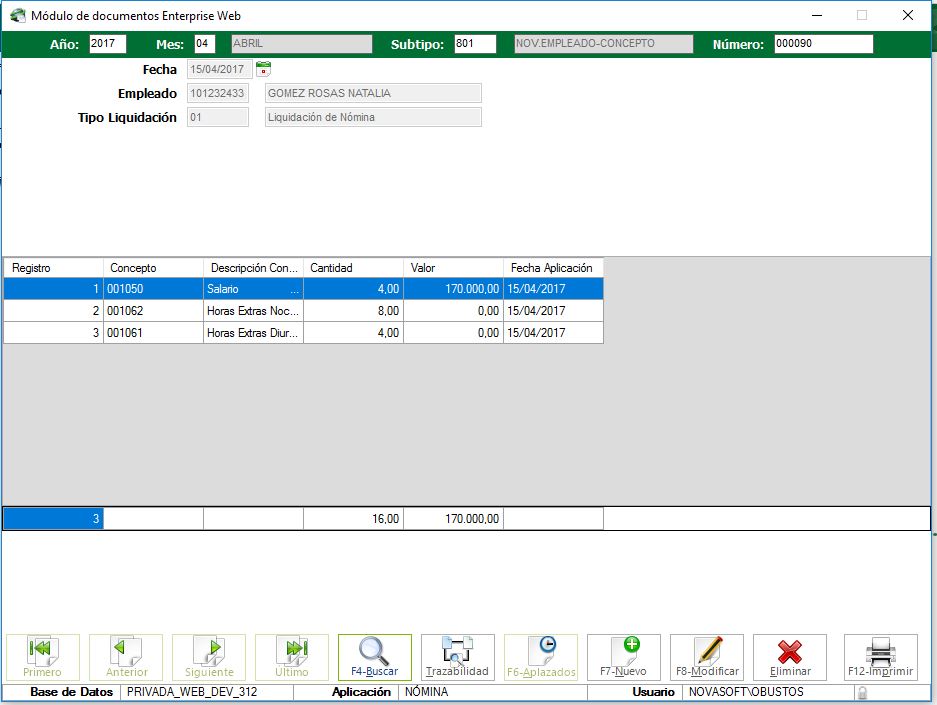Click the Concepto column header

[153, 268]
